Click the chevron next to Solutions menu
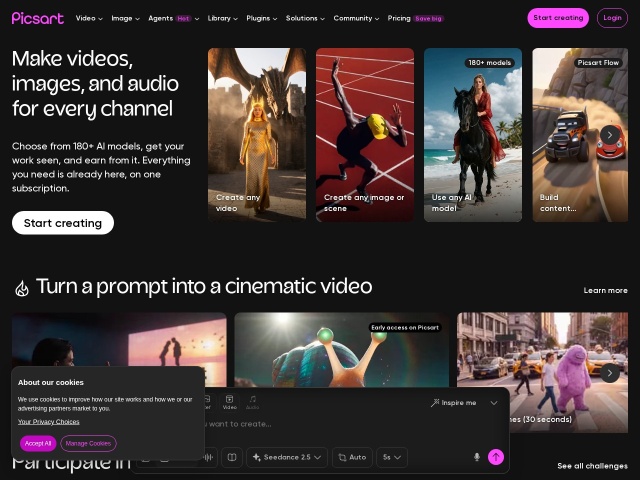640x480 pixels. [x=322, y=19]
